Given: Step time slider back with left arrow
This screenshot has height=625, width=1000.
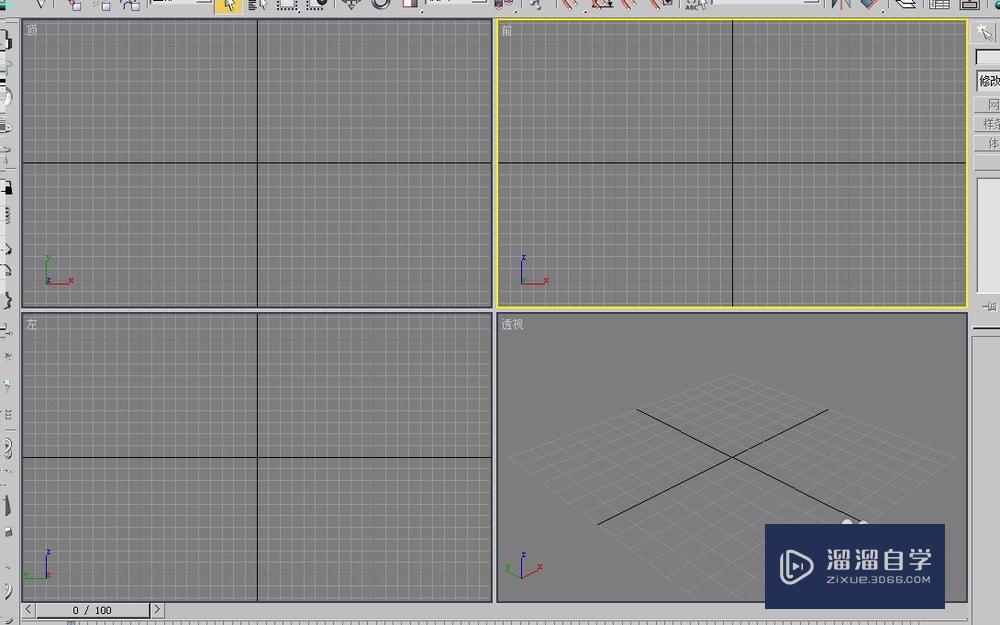Looking at the screenshot, I should [29, 610].
